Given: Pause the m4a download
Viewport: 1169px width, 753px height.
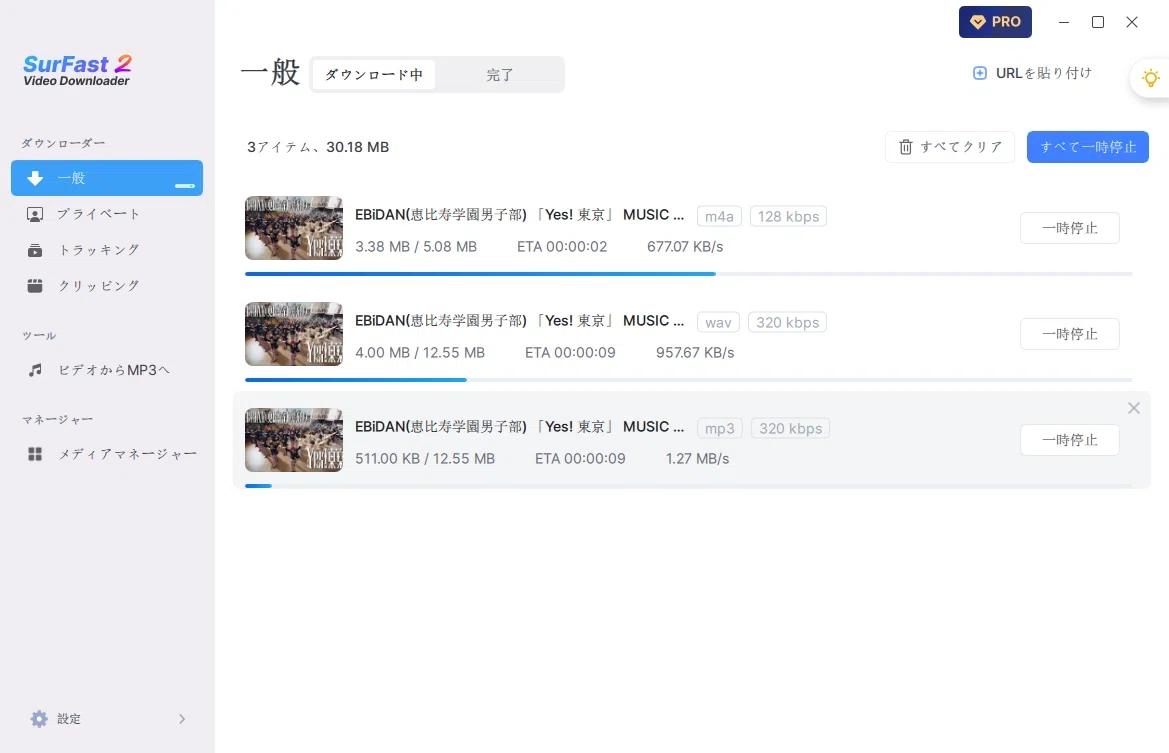Looking at the screenshot, I should coord(1070,228).
